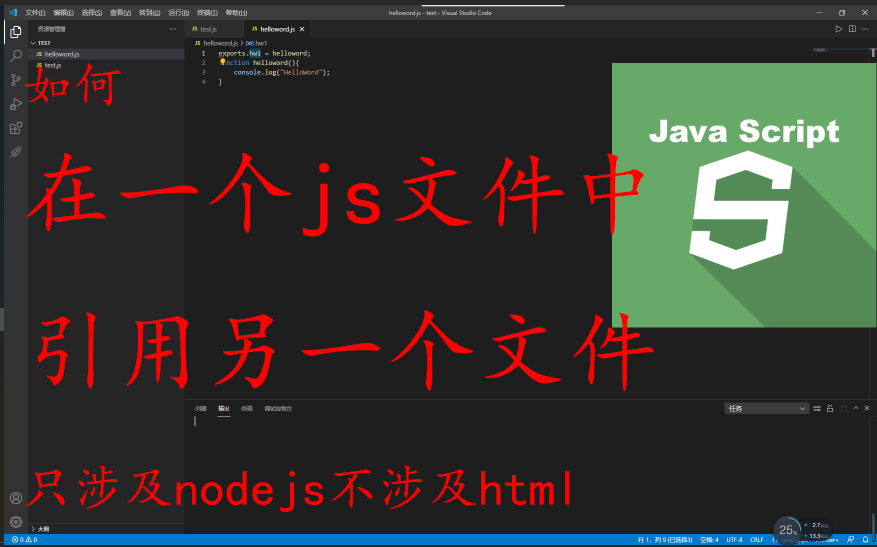Click the rocket icon in activity bar

click(x=16, y=152)
